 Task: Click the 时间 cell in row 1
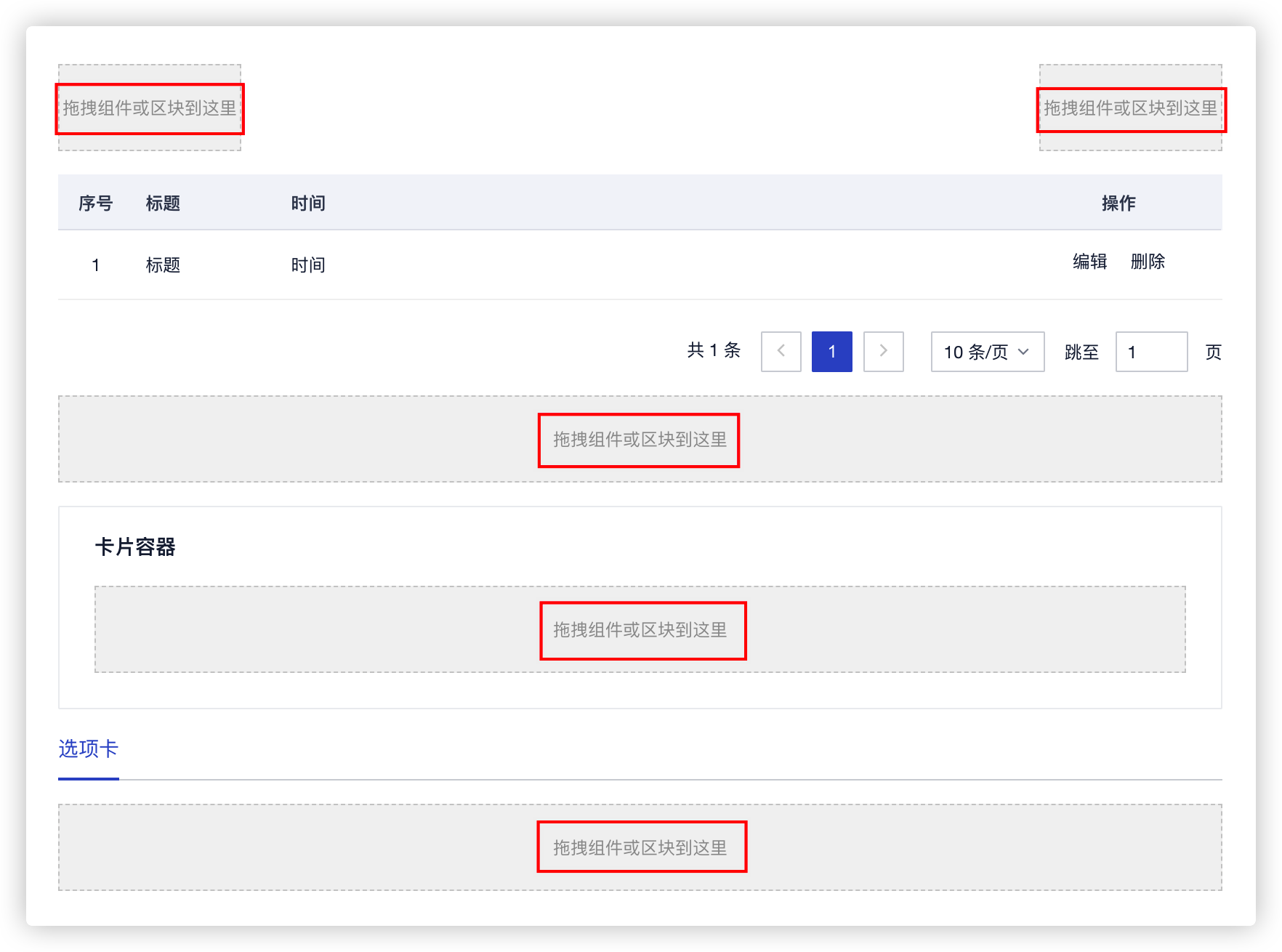coord(308,265)
